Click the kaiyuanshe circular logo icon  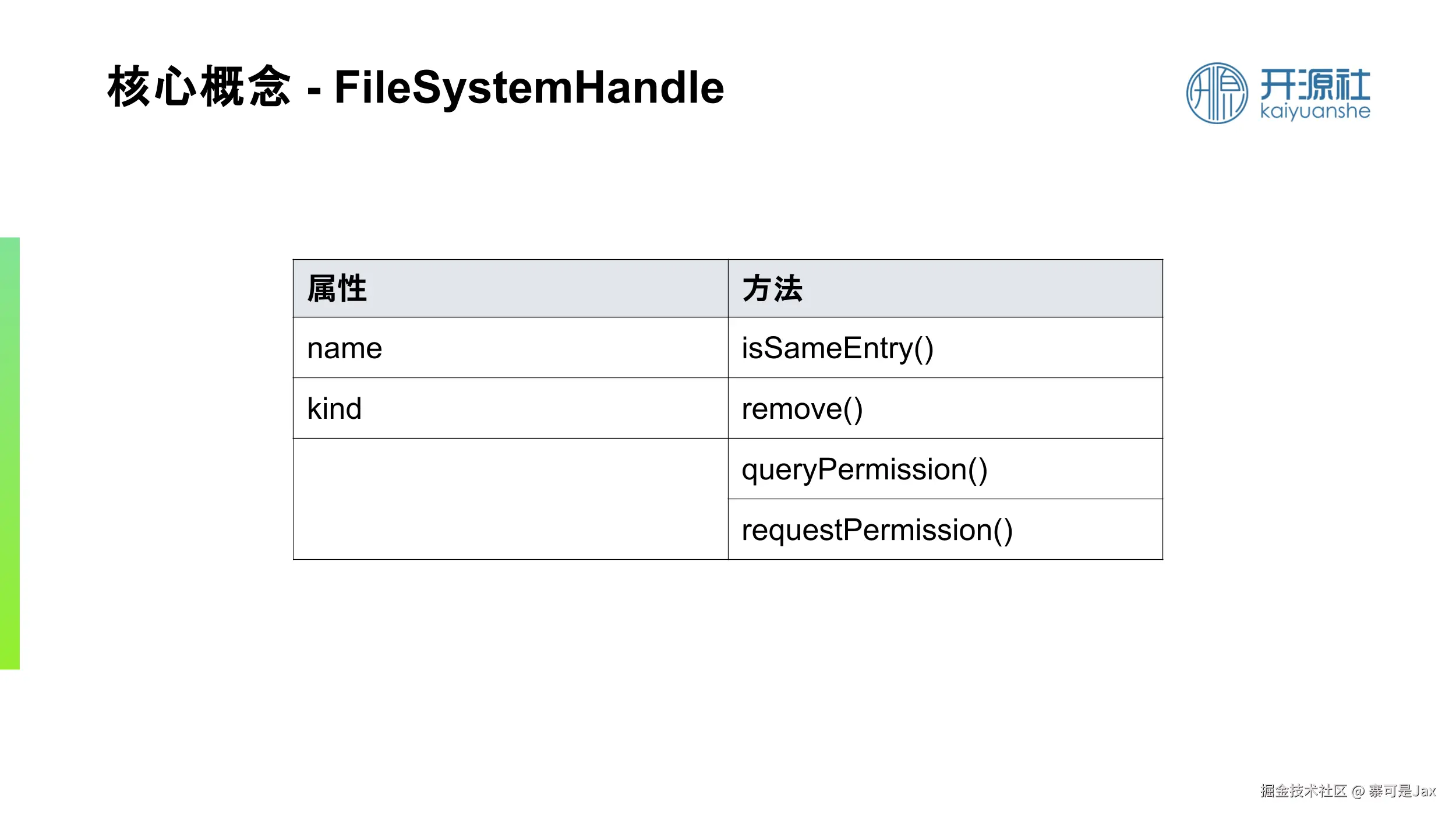[x=1217, y=93]
